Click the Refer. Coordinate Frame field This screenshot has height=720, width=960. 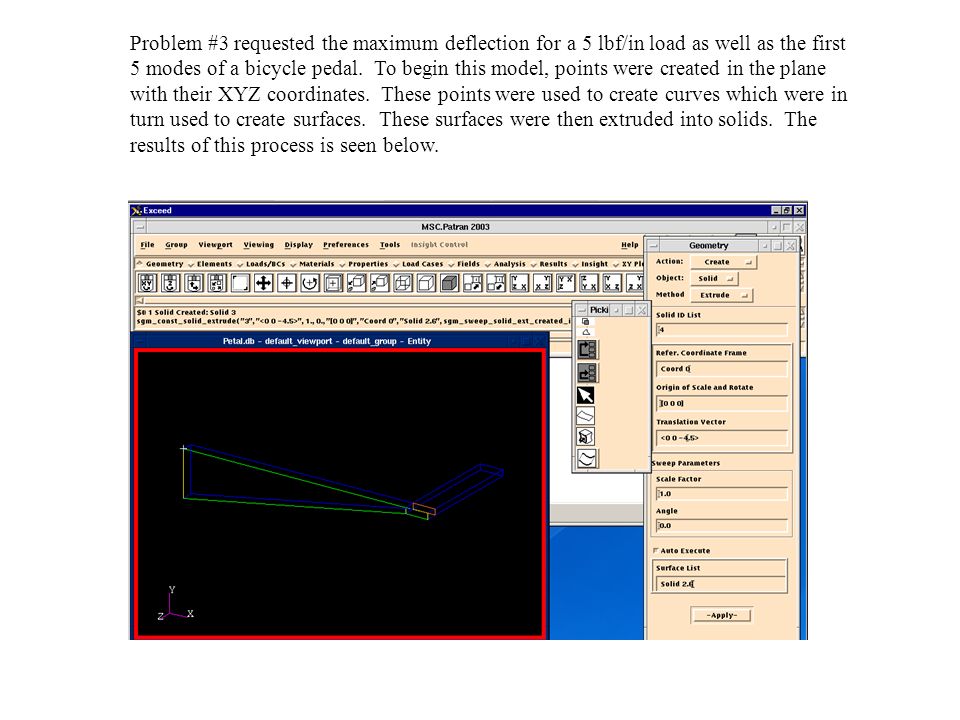tap(721, 369)
